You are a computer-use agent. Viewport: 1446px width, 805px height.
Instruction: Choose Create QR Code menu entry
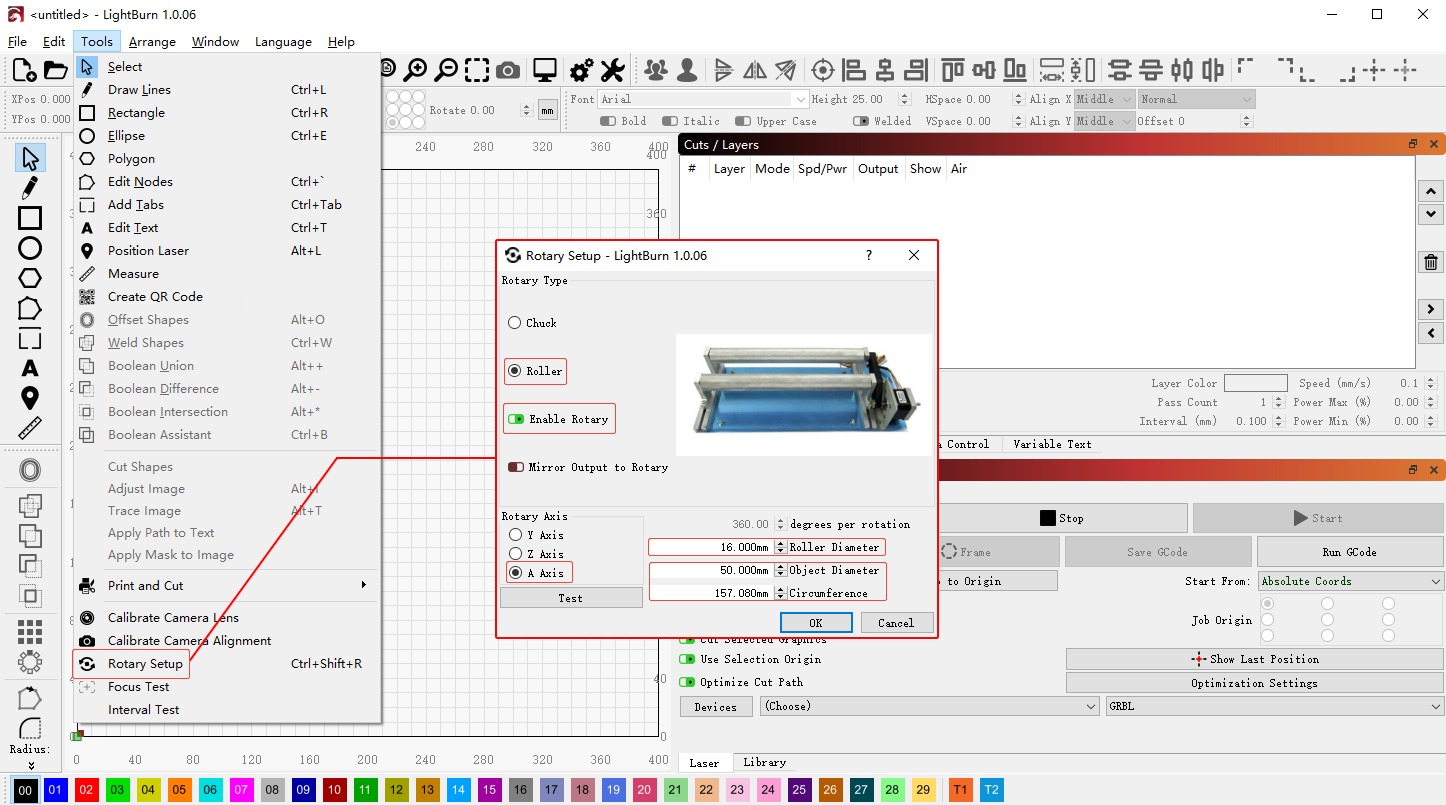[227, 296]
